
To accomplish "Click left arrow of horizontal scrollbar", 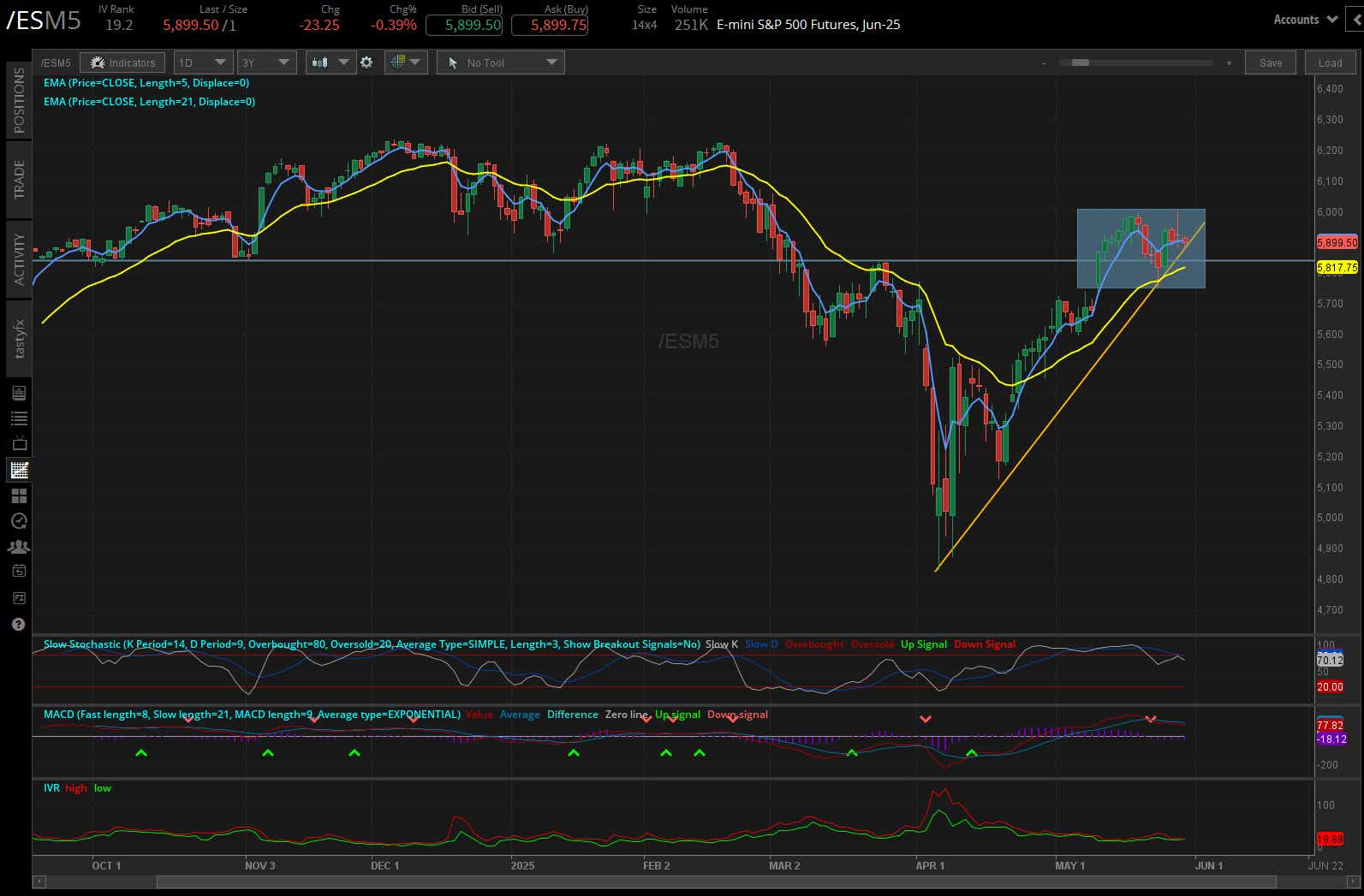I will pos(39,881).
